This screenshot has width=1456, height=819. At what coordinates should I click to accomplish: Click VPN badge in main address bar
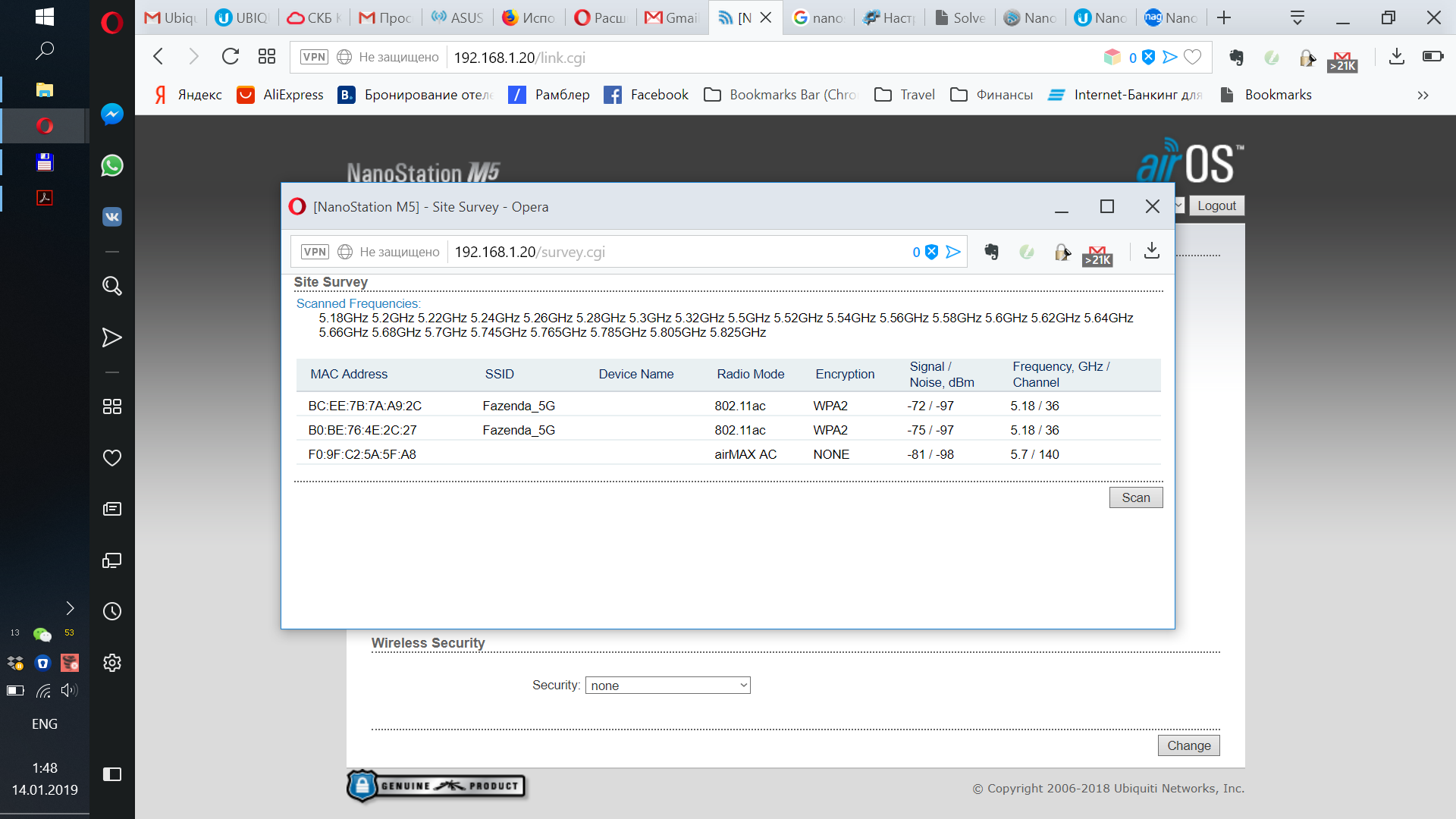(314, 57)
